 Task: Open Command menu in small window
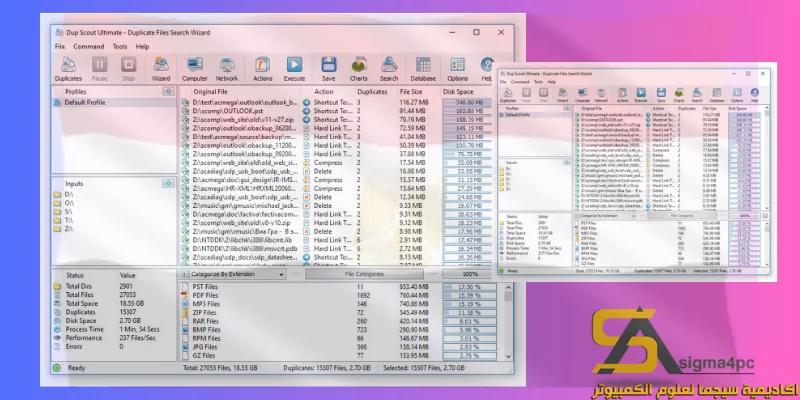(520, 82)
